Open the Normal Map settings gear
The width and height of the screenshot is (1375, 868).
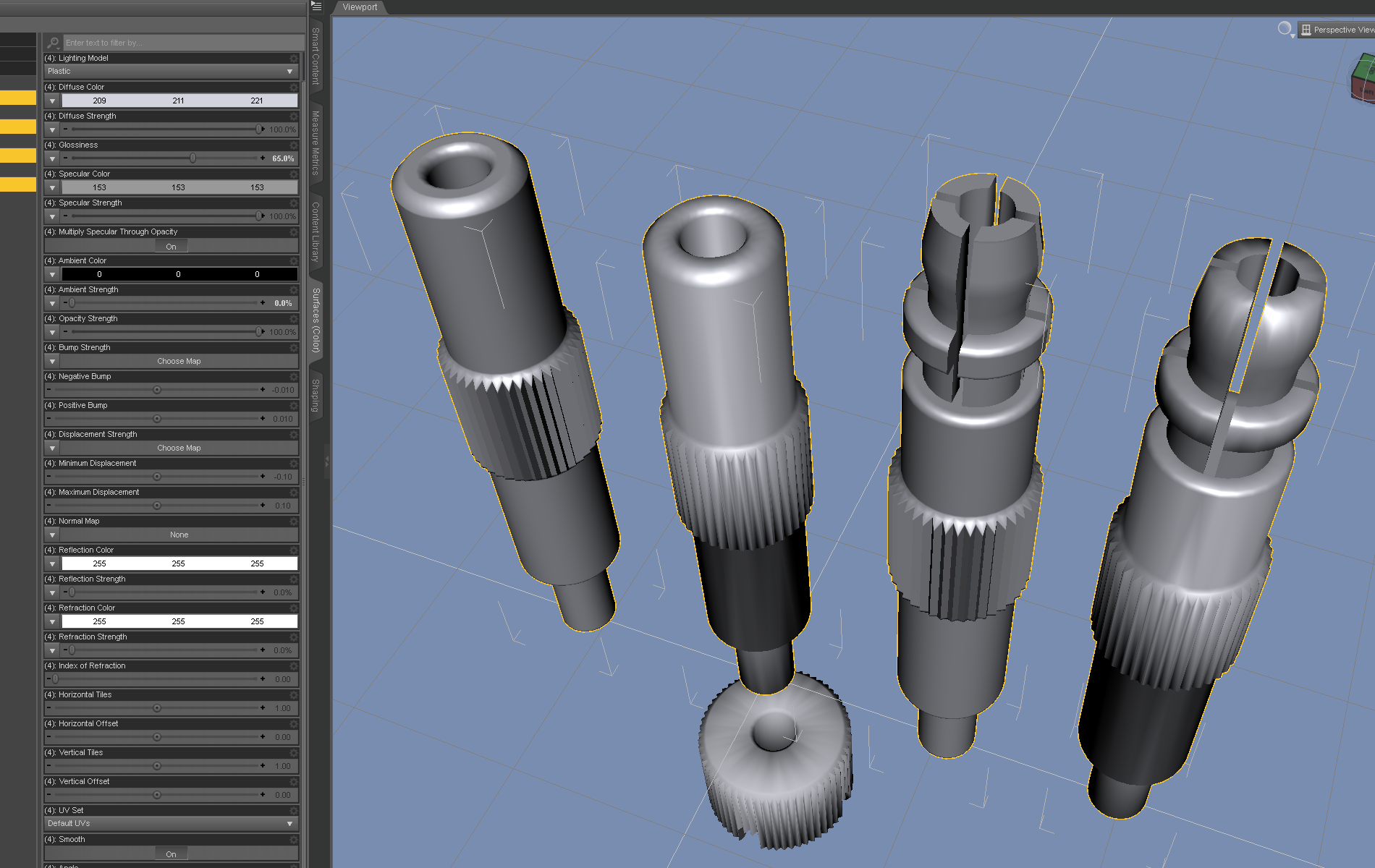pyautogui.click(x=293, y=521)
